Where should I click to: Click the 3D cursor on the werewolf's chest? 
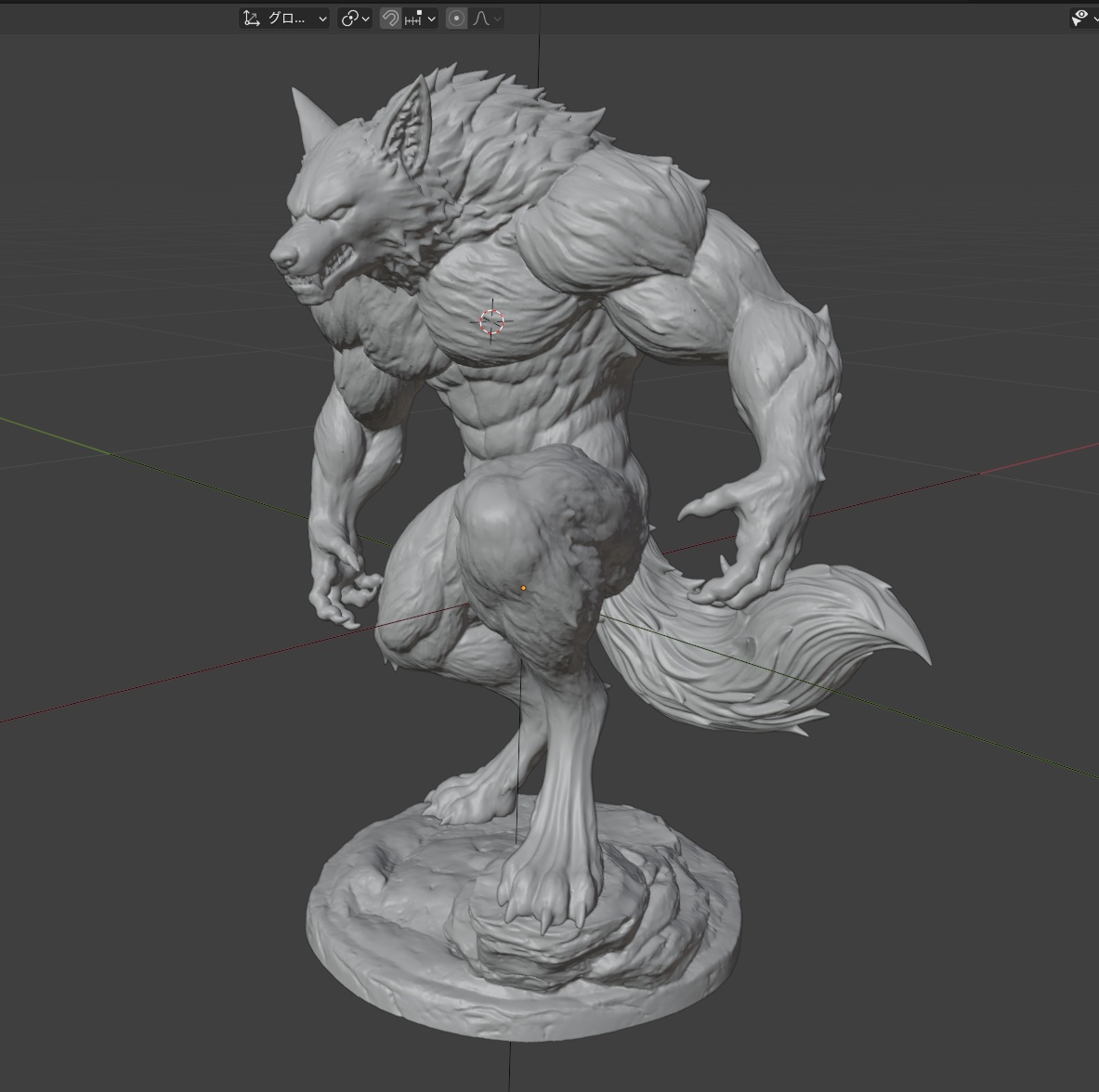click(491, 321)
